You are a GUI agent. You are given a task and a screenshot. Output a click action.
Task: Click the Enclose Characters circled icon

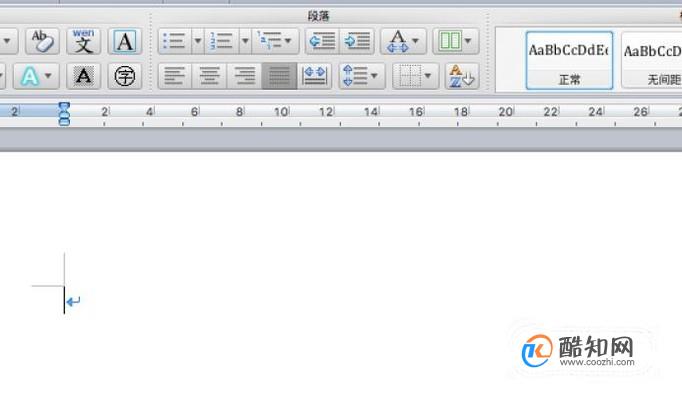[x=125, y=76]
